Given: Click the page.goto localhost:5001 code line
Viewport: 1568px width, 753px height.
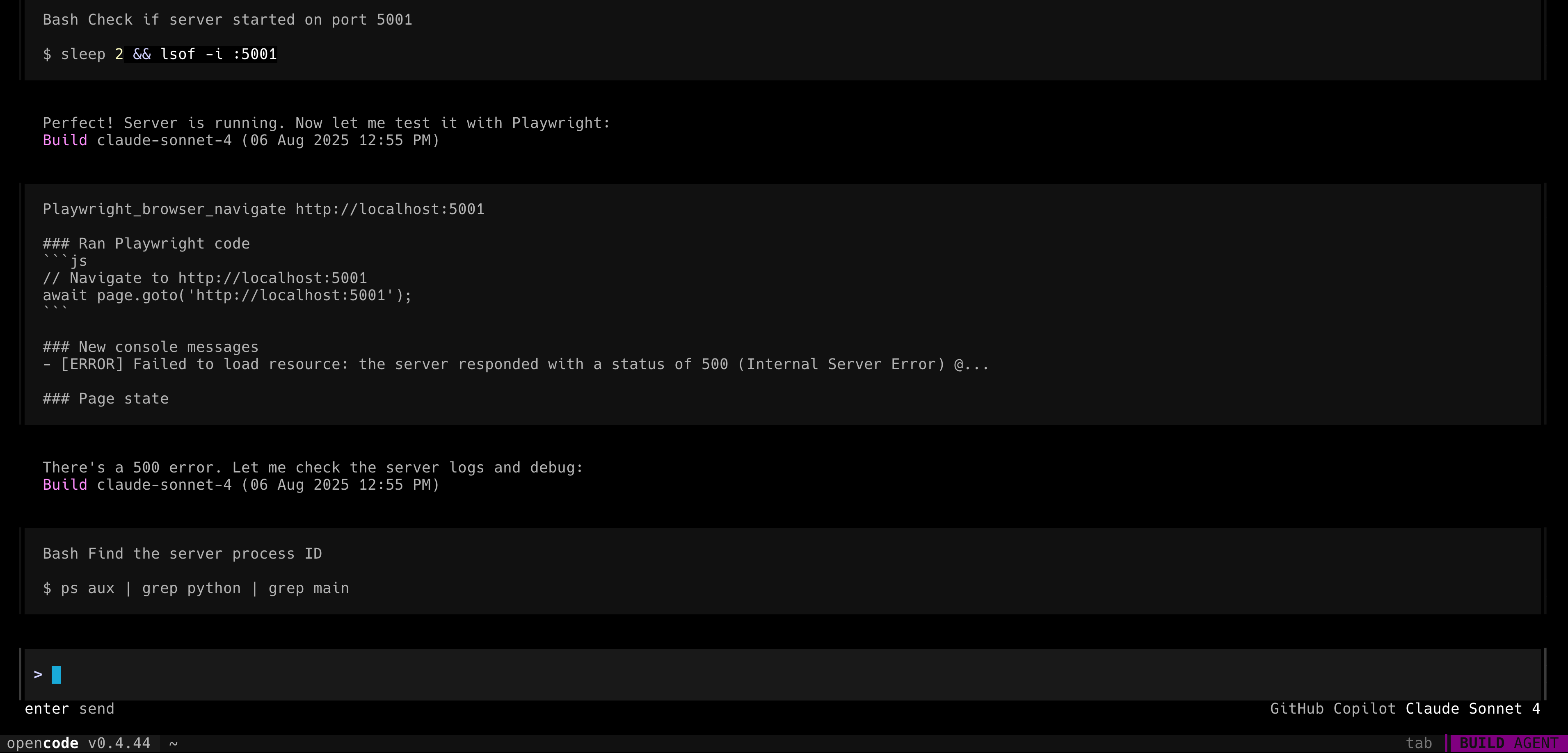Looking at the screenshot, I should point(227,295).
